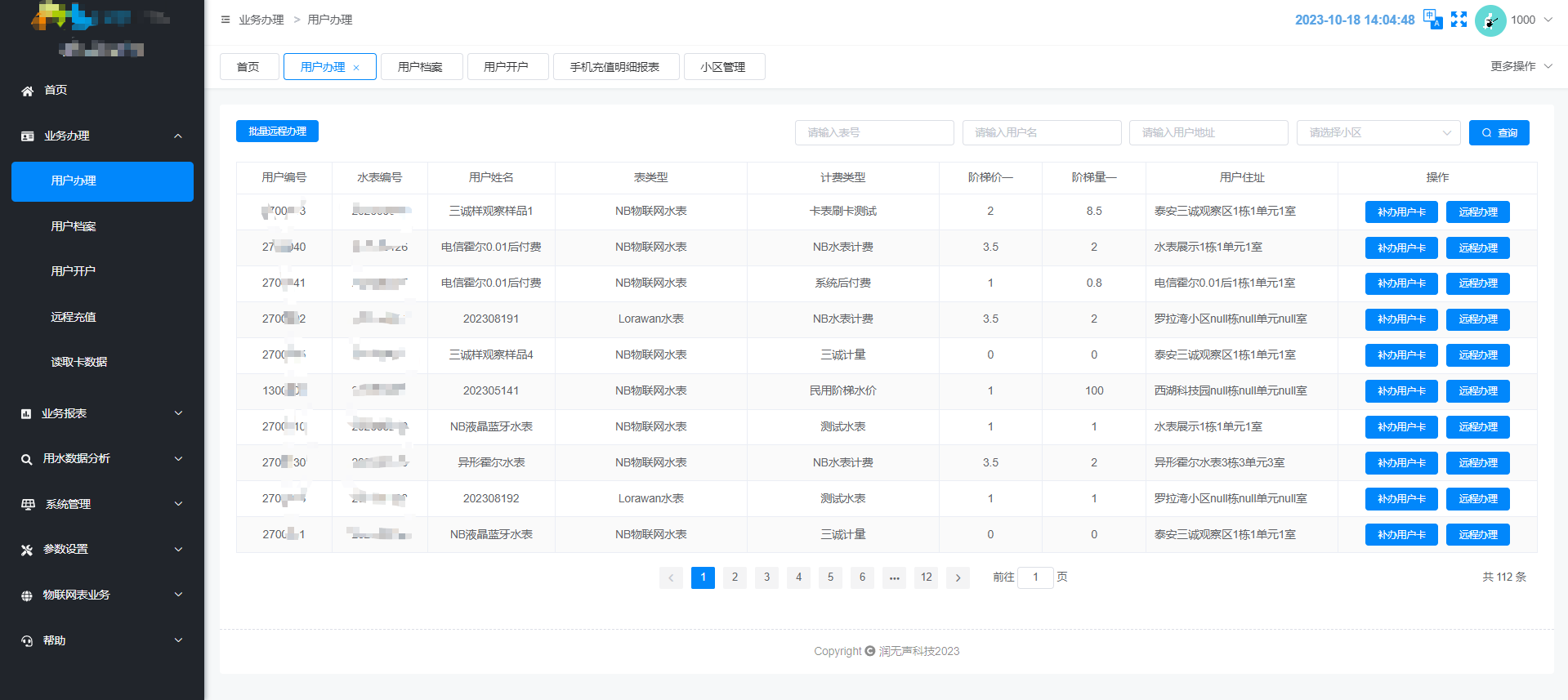Go to page 3
Image resolution: width=1568 pixels, height=700 pixels.
pos(766,577)
